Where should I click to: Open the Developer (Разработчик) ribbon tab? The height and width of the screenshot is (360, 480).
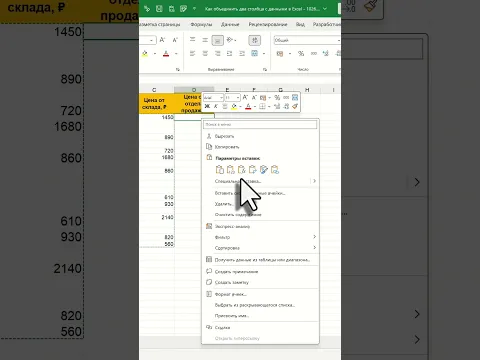pos(327,24)
